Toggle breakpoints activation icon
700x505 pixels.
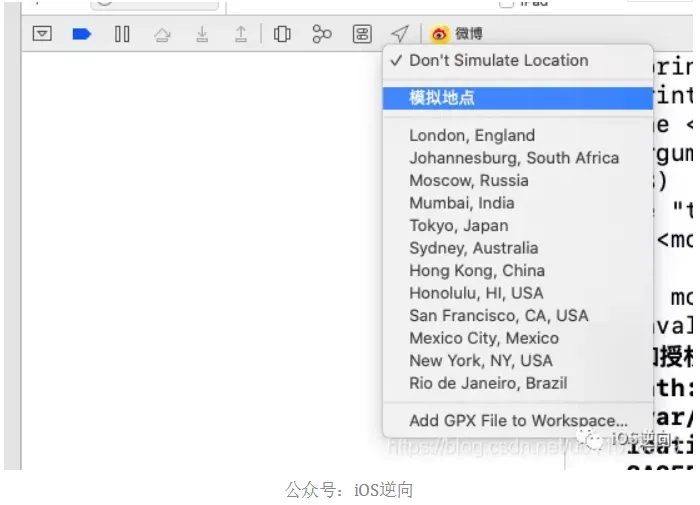[x=82, y=34]
